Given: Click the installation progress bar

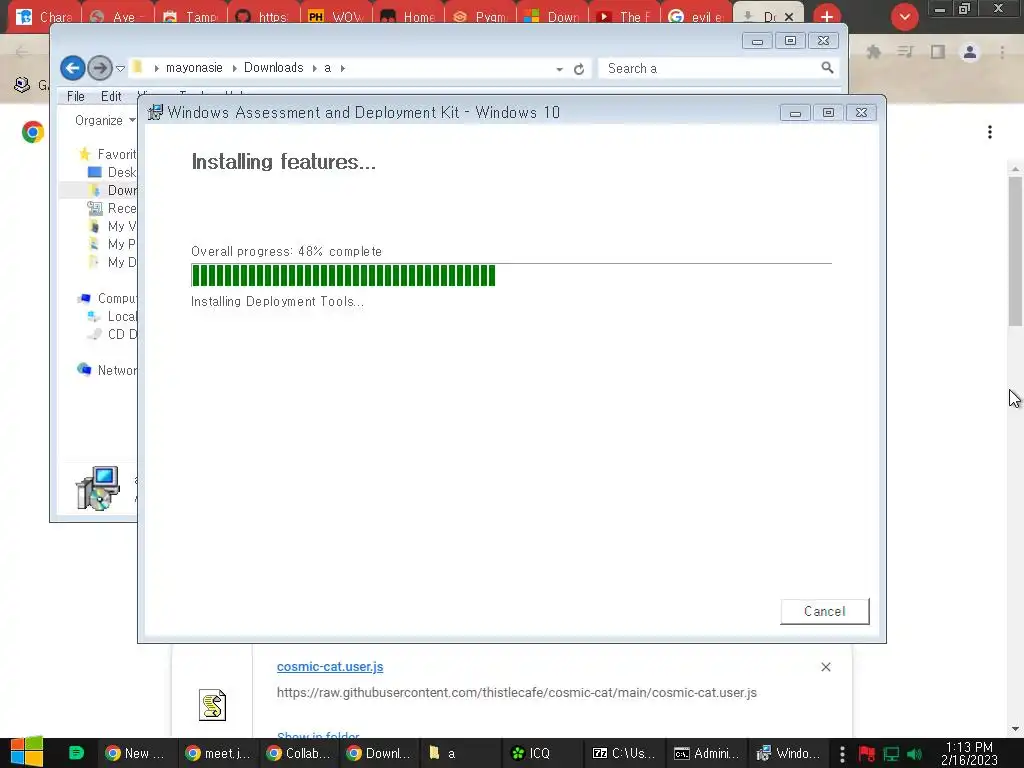Looking at the screenshot, I should tap(511, 275).
